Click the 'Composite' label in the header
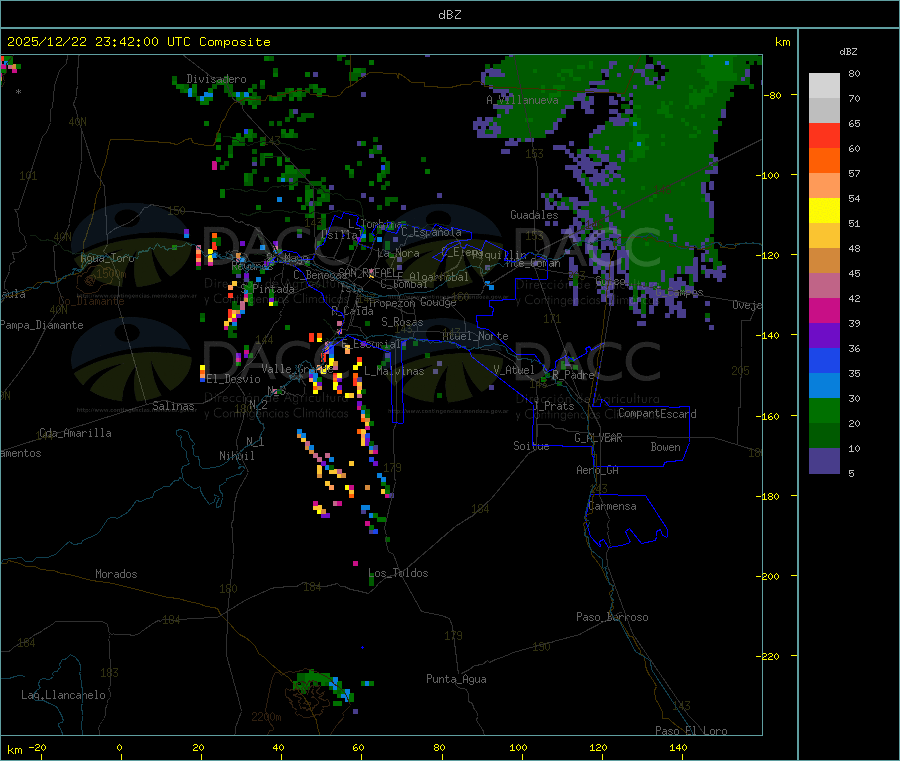This screenshot has height=761, width=900. tap(235, 42)
